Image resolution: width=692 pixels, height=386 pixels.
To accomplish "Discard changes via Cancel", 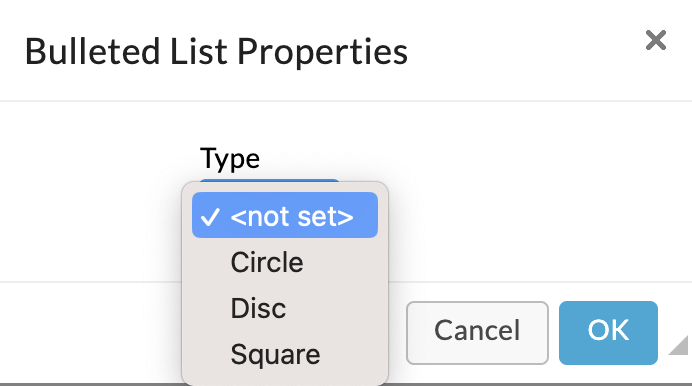I will (x=477, y=333).
